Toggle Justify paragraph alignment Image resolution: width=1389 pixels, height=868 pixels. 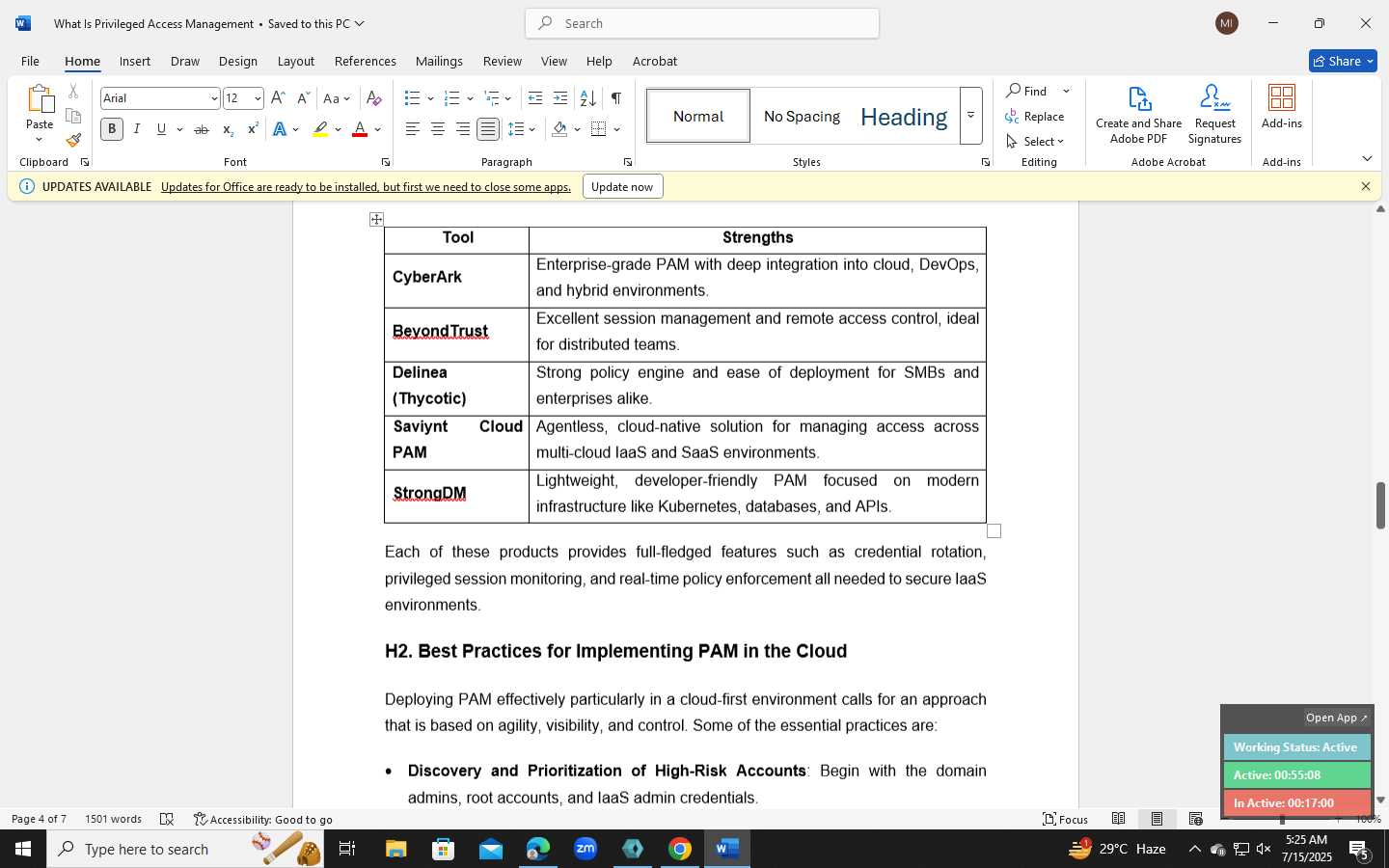488,129
